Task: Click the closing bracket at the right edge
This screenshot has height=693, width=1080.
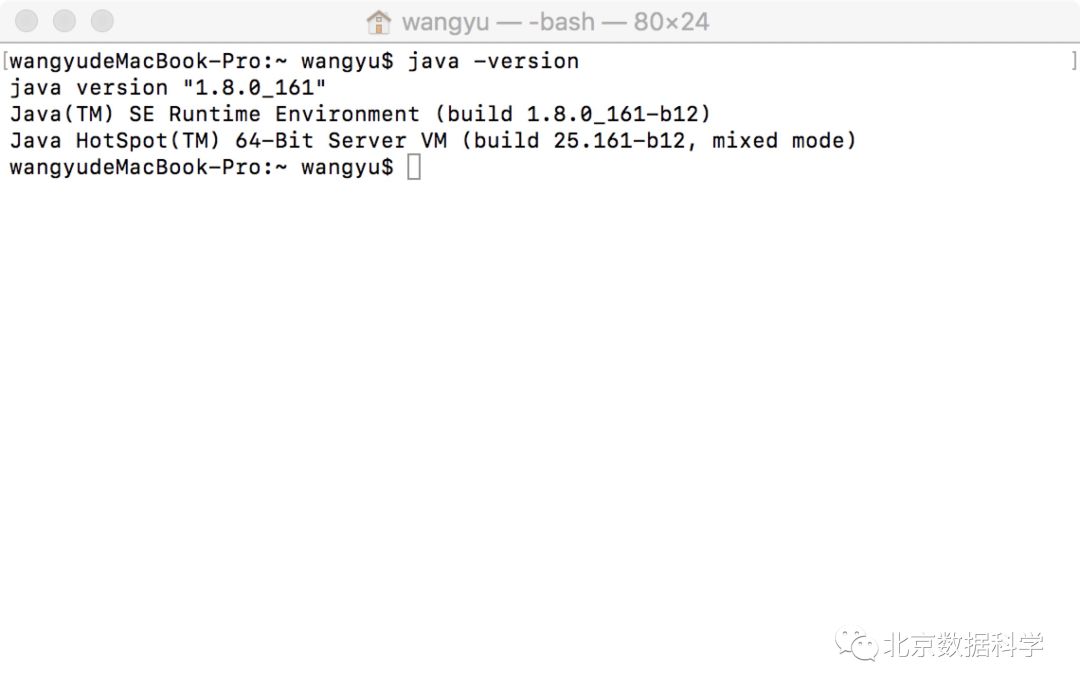Action: point(1074,61)
